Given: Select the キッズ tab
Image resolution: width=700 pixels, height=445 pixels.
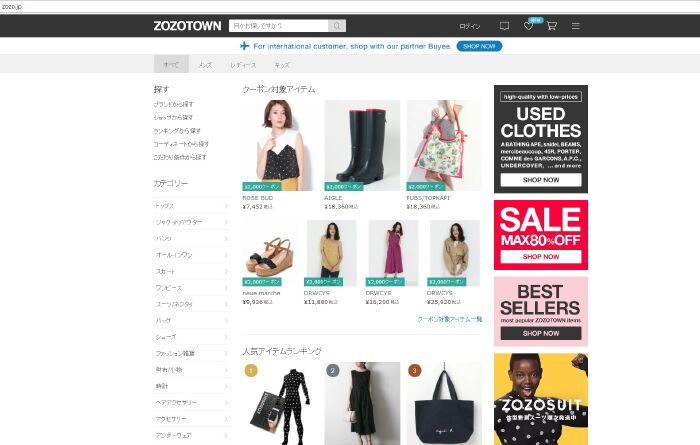Looking at the screenshot, I should [x=282, y=65].
